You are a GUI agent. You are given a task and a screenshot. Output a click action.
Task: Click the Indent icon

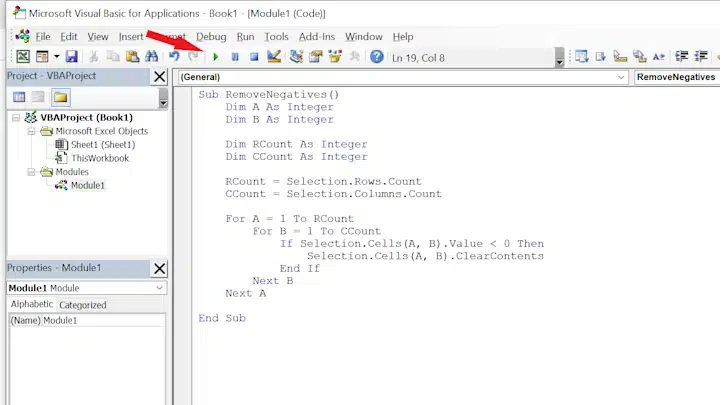681,56
